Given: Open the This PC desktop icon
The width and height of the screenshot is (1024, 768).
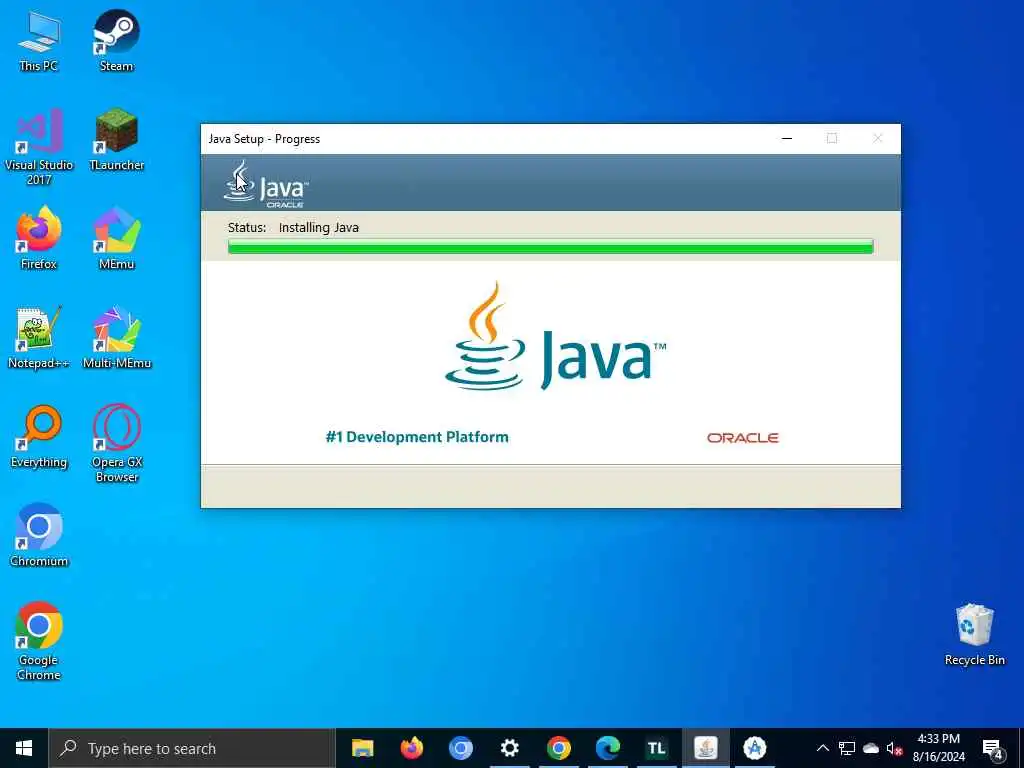Looking at the screenshot, I should pyautogui.click(x=39, y=40).
